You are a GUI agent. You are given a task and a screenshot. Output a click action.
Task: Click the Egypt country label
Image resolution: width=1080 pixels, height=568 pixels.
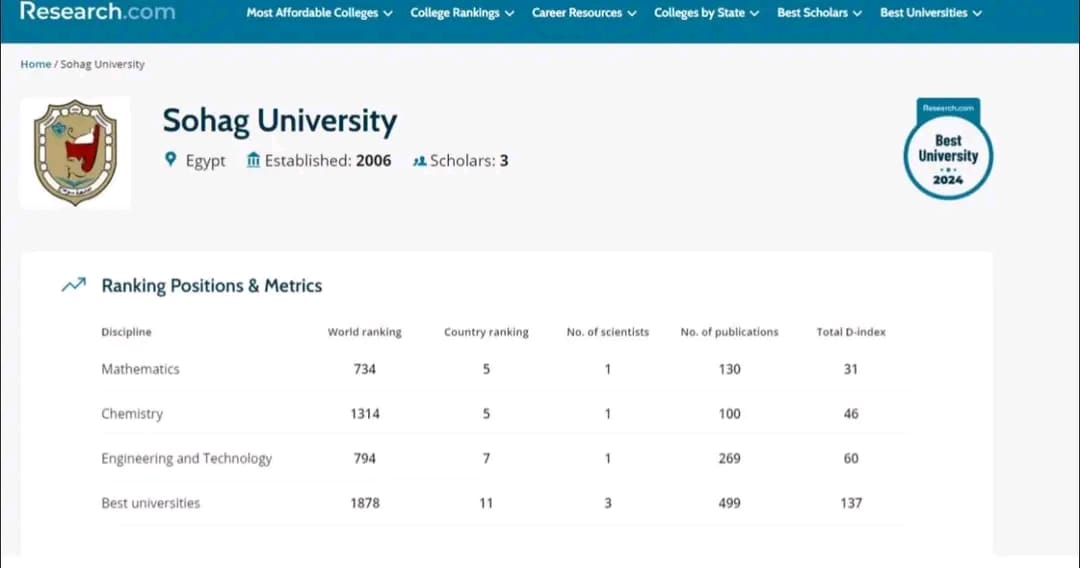pyautogui.click(x=205, y=161)
